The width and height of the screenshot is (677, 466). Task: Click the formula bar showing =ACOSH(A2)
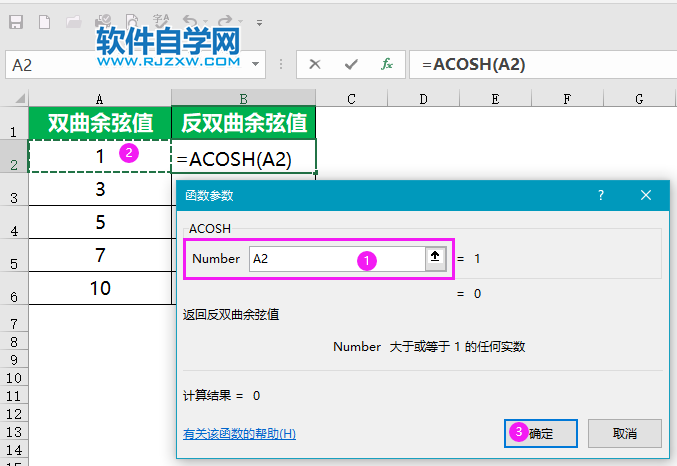point(540,64)
